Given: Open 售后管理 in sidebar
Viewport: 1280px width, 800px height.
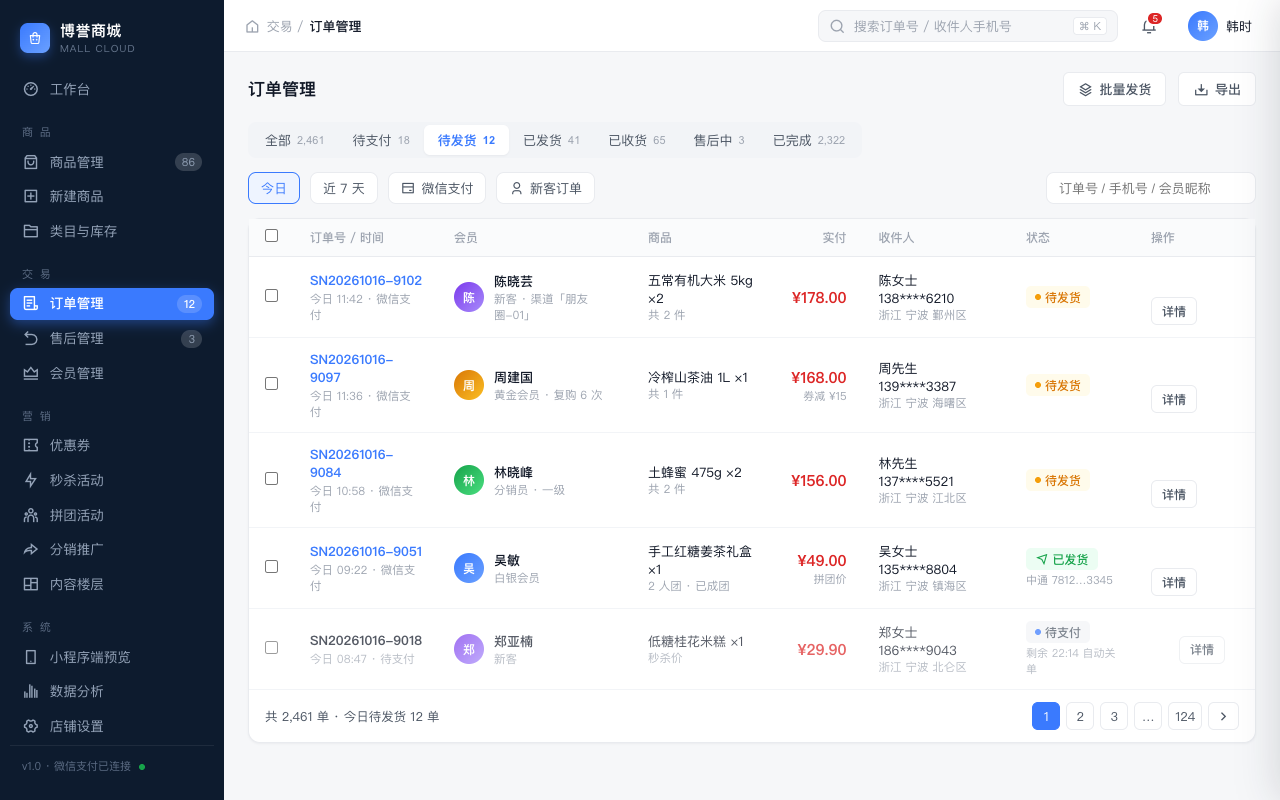Looking at the screenshot, I should pyautogui.click(x=112, y=338).
